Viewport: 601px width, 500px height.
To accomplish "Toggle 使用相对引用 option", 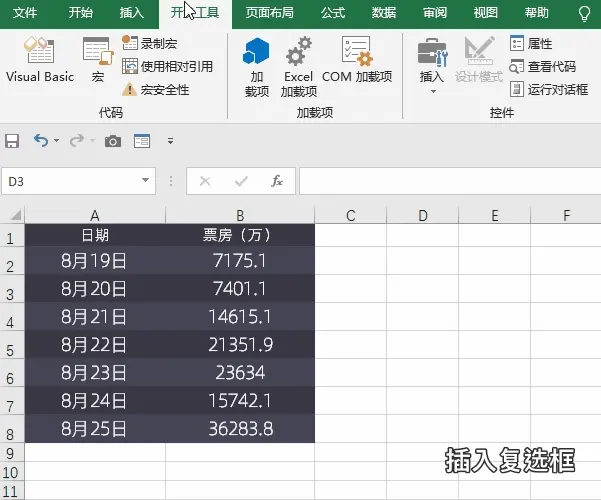I will tap(167, 66).
